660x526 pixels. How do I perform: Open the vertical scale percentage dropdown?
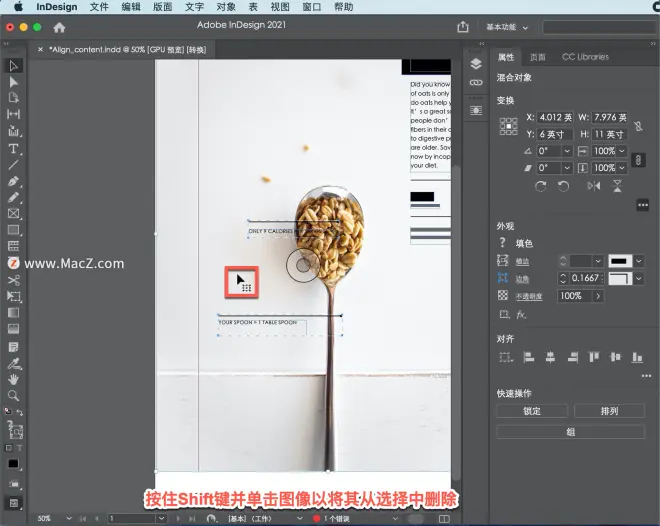(x=622, y=168)
